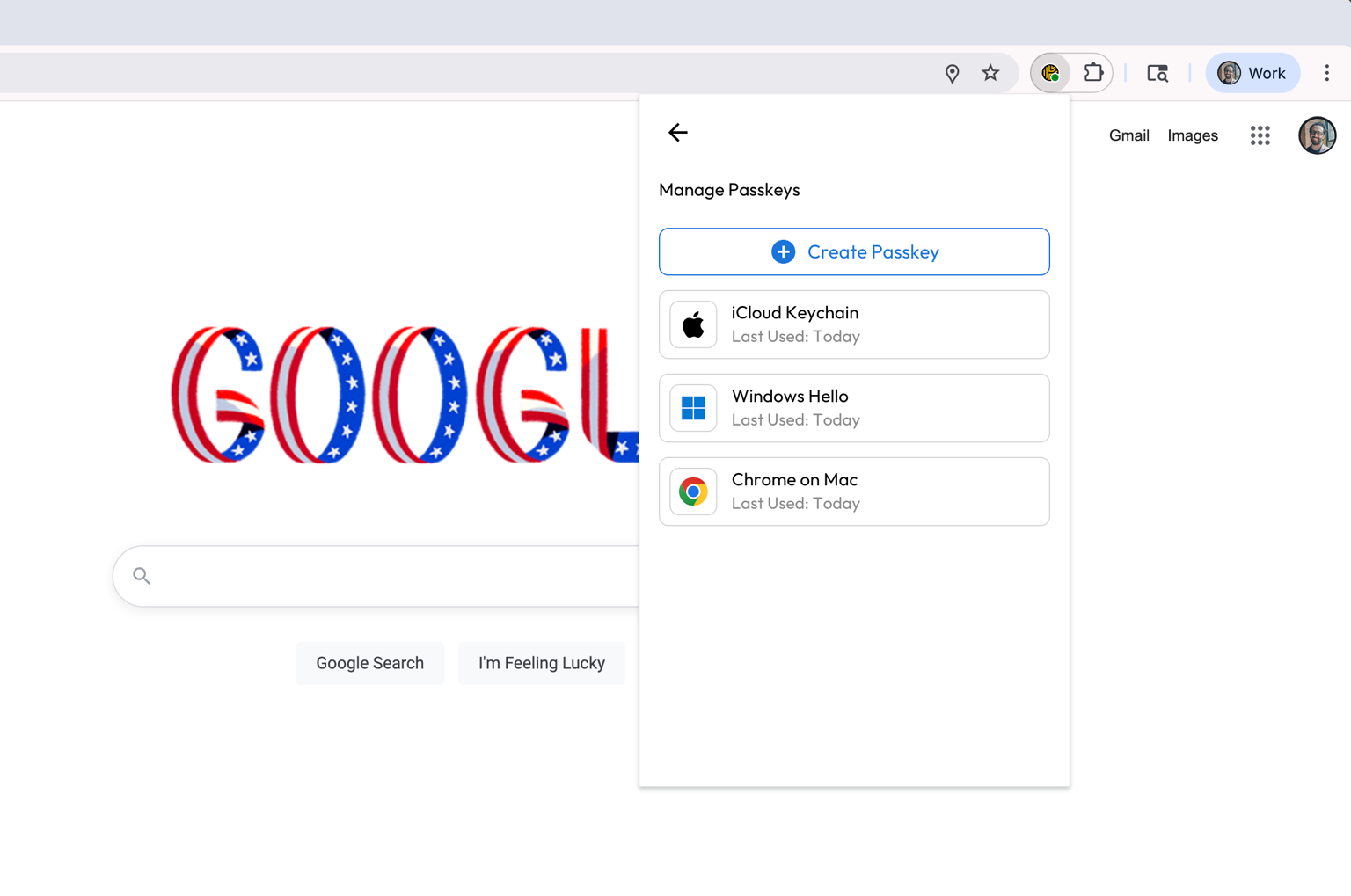Screen dimensions: 1351x896
Task: Select the Chrome on Mac passkey
Action: pyautogui.click(x=854, y=492)
